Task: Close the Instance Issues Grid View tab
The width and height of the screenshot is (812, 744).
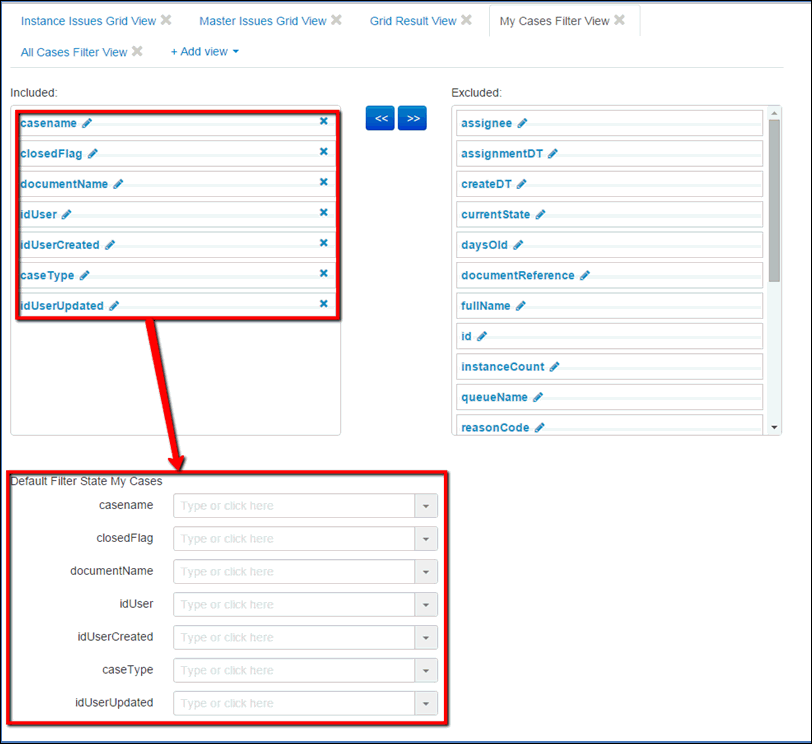Action: click(166, 20)
